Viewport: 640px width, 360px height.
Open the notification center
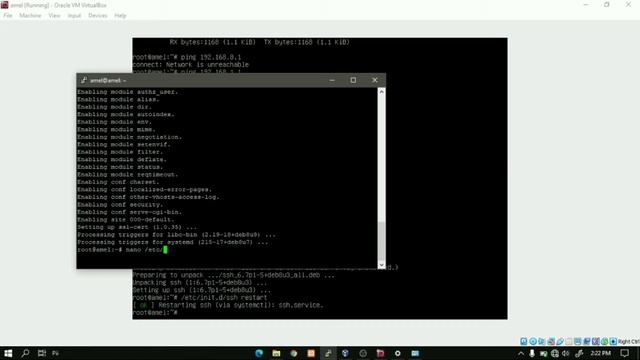tap(625, 353)
